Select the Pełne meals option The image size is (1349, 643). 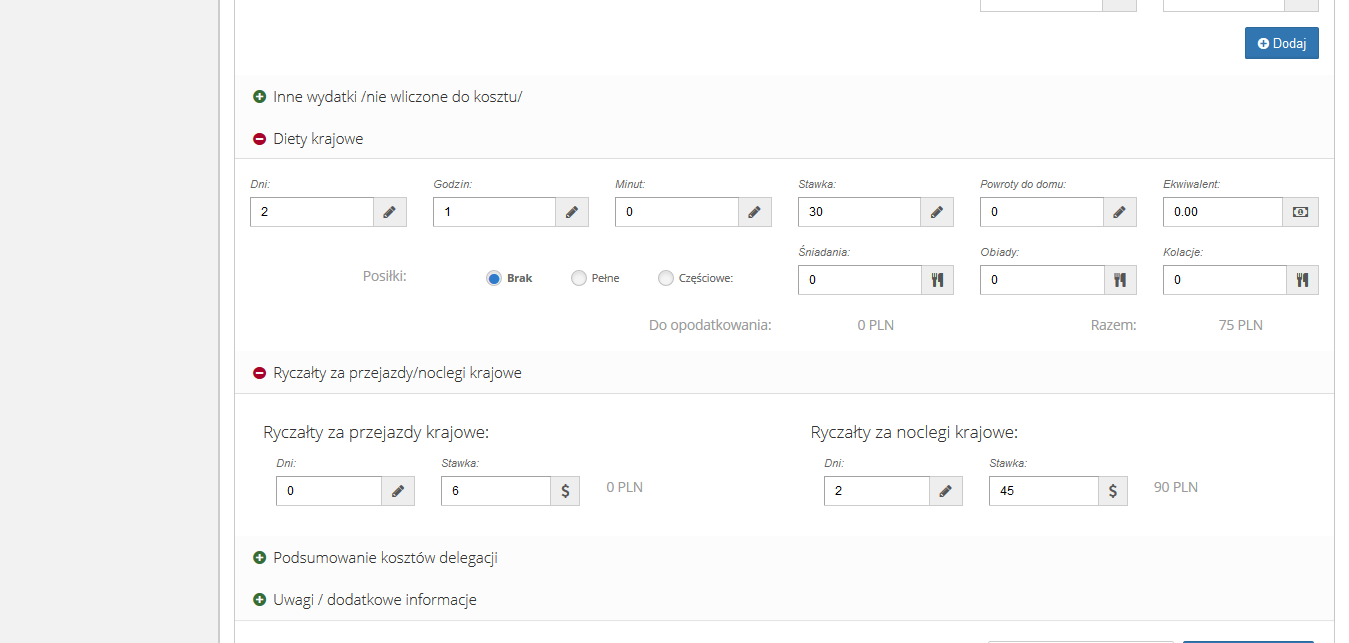[x=579, y=279]
